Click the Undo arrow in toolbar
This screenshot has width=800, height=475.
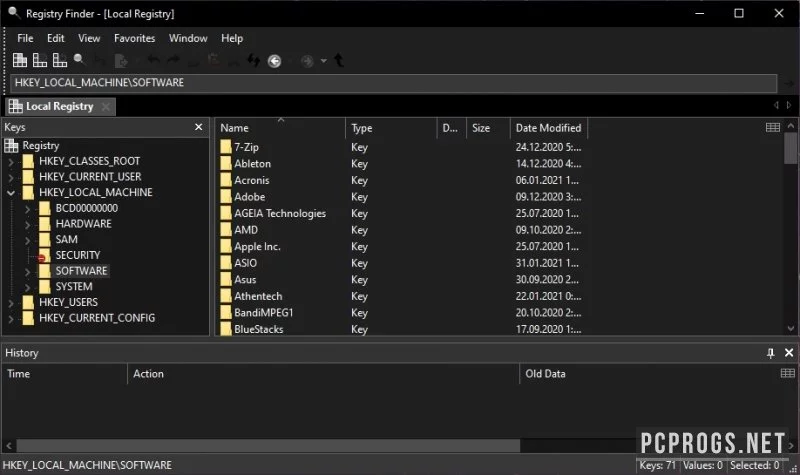pyautogui.click(x=154, y=60)
